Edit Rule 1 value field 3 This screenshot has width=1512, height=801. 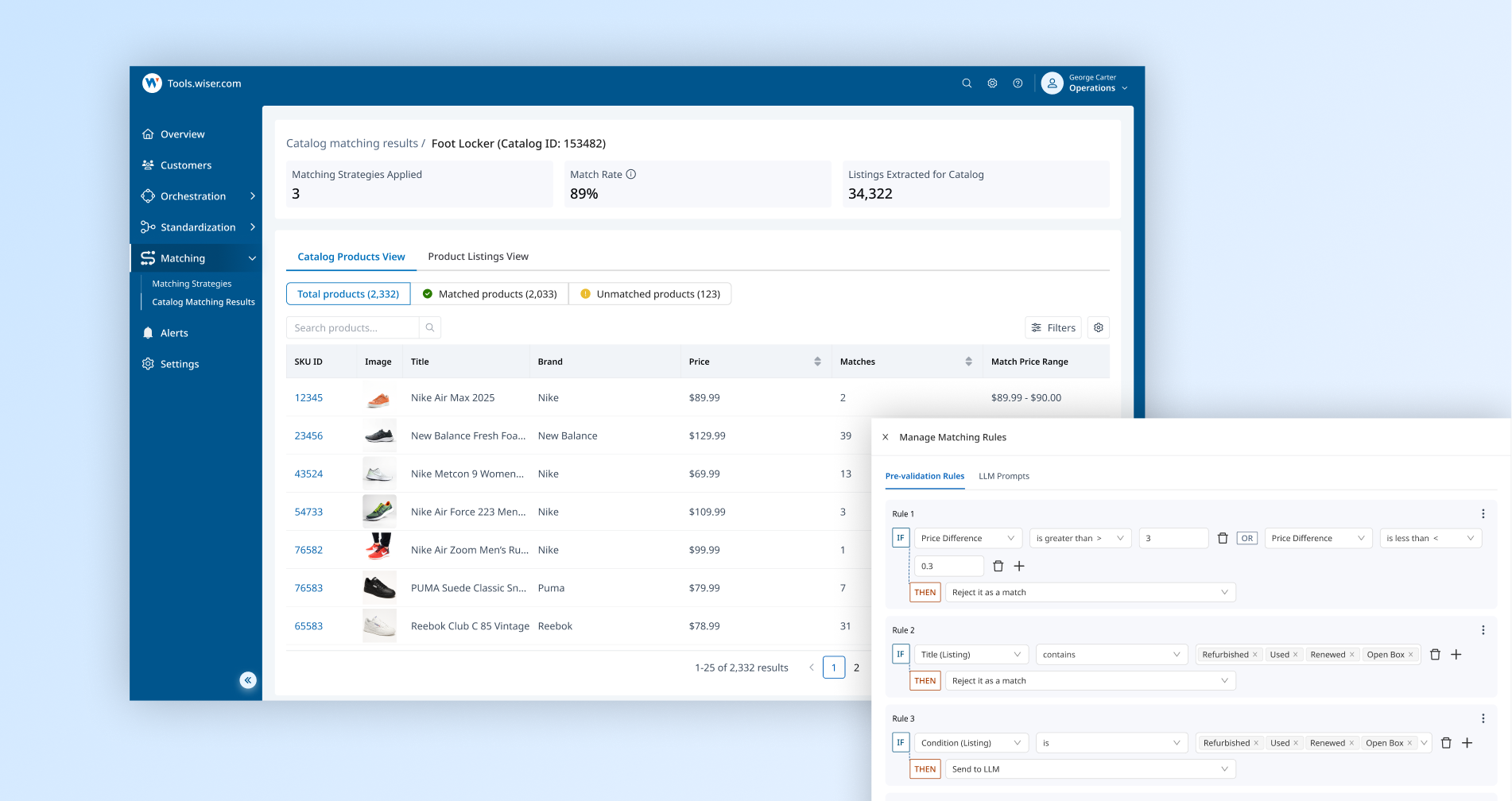1173,538
